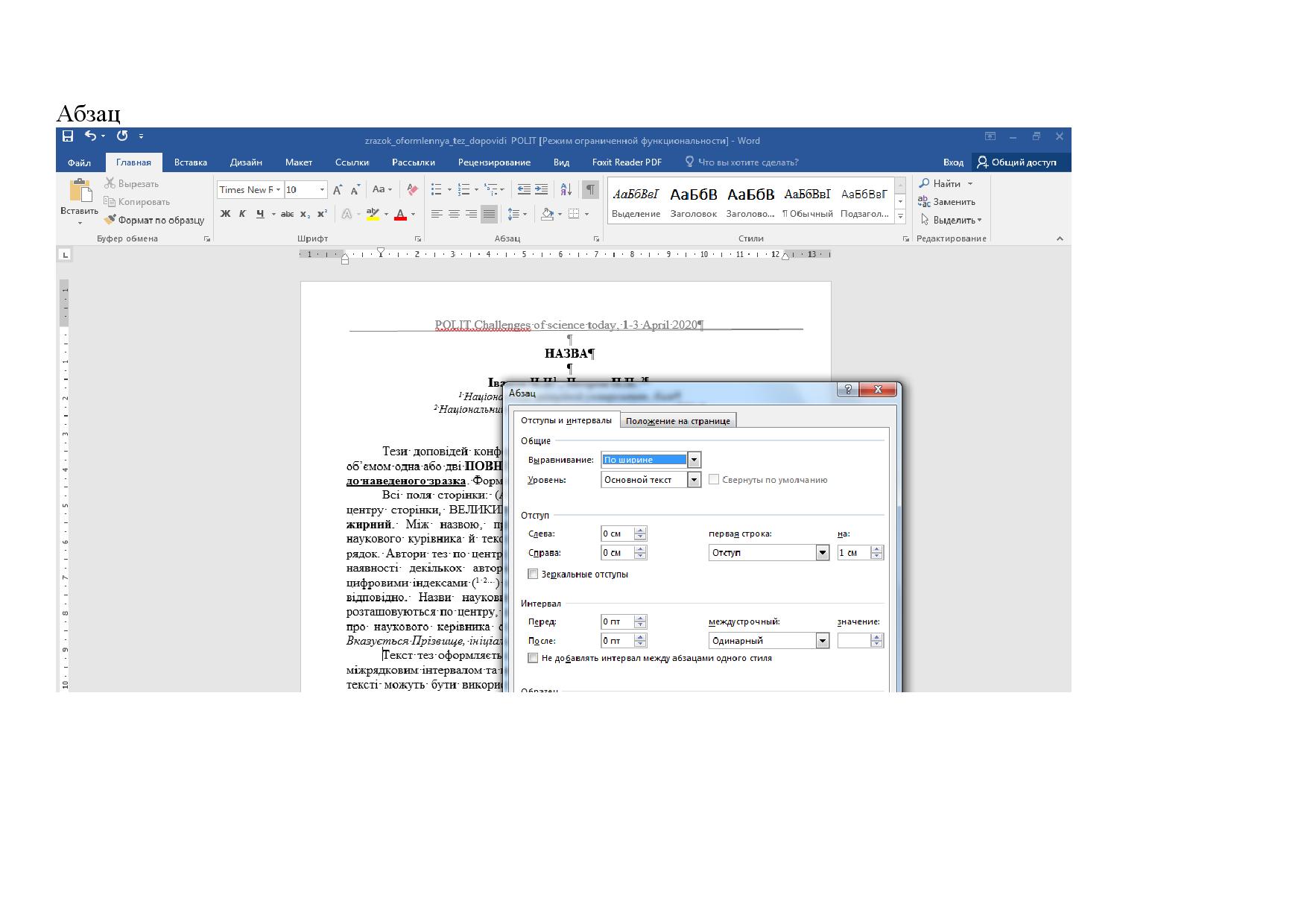
Task: Open the Выравнивание dropdown
Action: point(694,460)
